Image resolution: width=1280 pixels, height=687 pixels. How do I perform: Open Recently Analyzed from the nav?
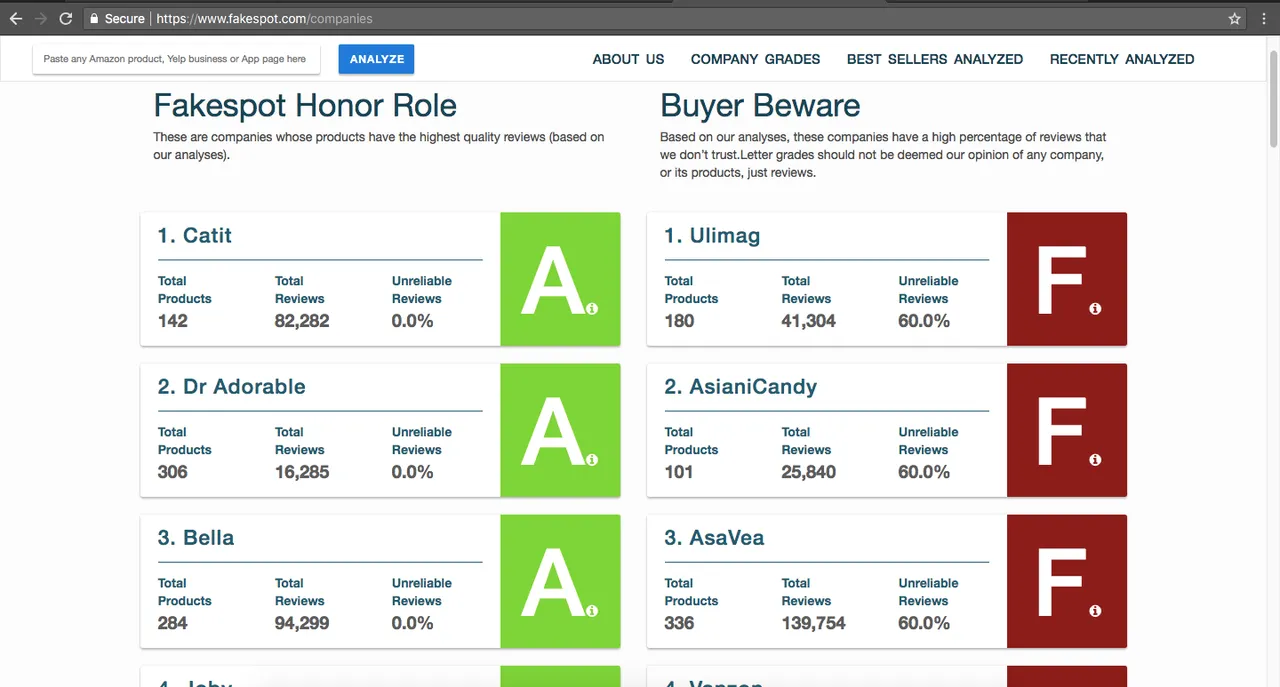click(x=1122, y=59)
